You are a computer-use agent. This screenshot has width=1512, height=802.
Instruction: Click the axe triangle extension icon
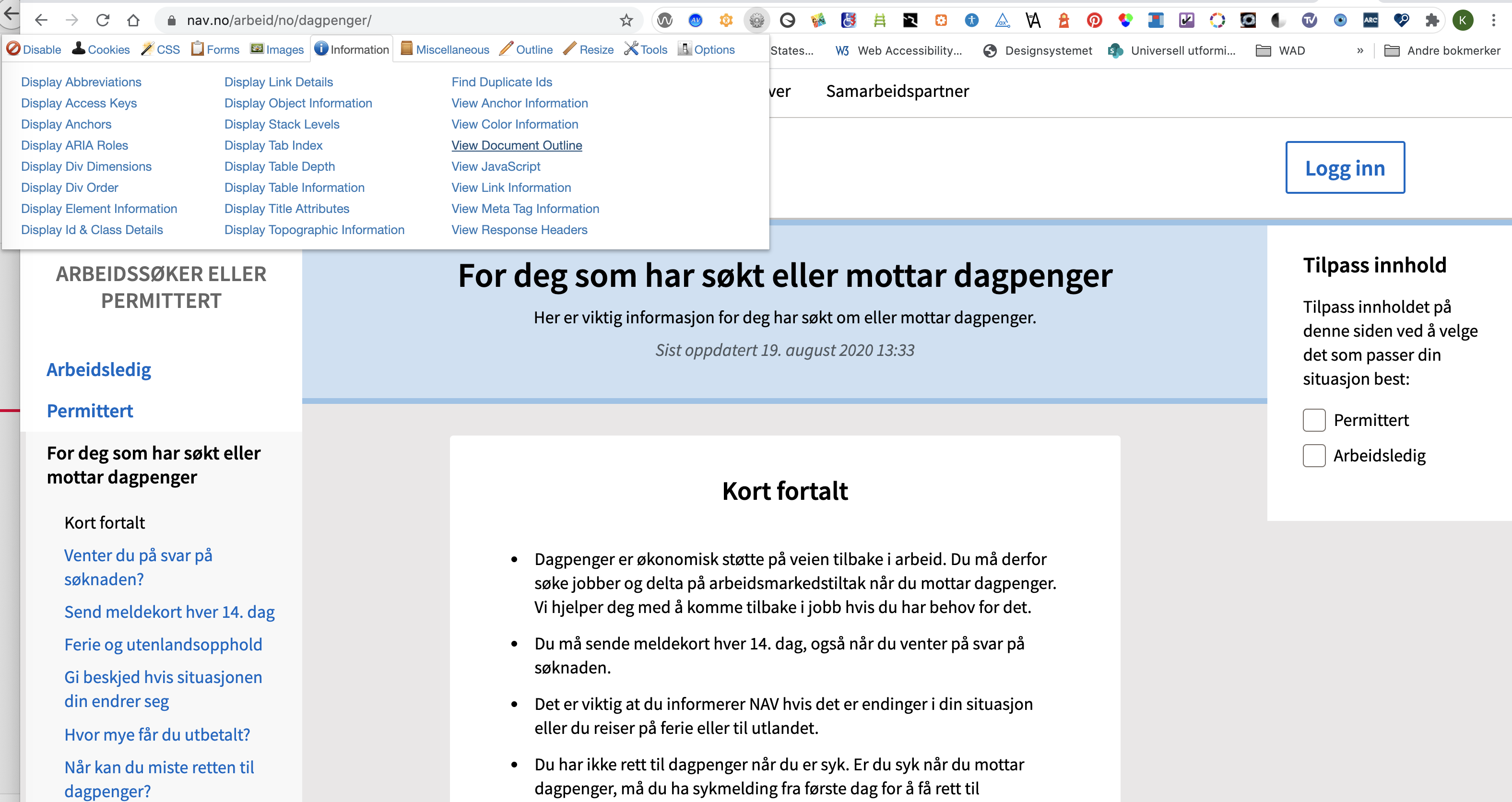pos(1003,21)
